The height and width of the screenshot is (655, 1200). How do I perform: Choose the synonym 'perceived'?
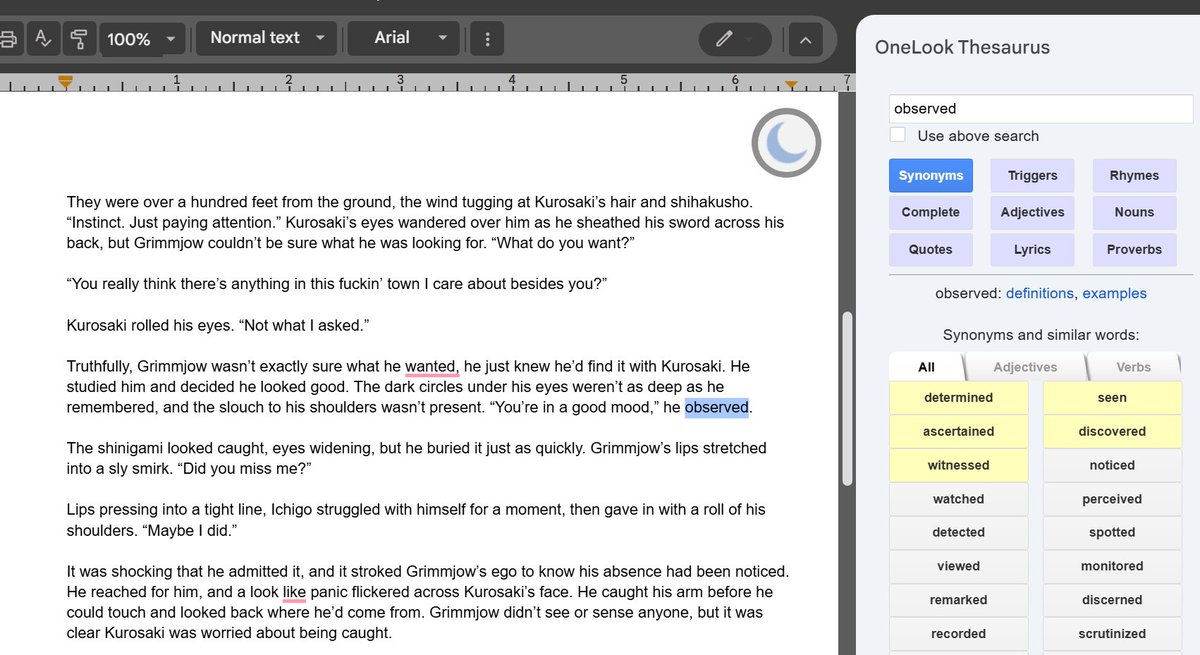coord(1112,499)
